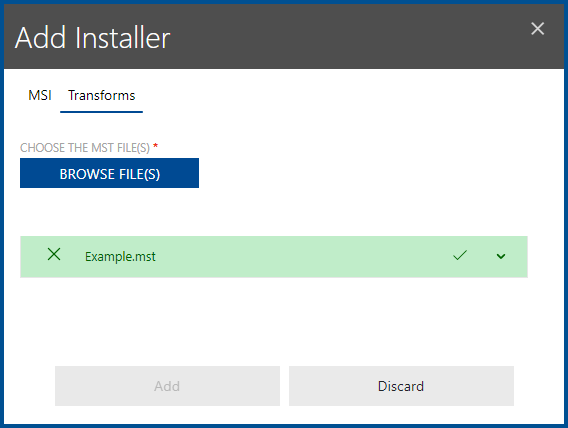Screen dimensions: 568x428
Task: Click the CHOOSE THE MST FILE(S) label
Action: tap(85, 148)
